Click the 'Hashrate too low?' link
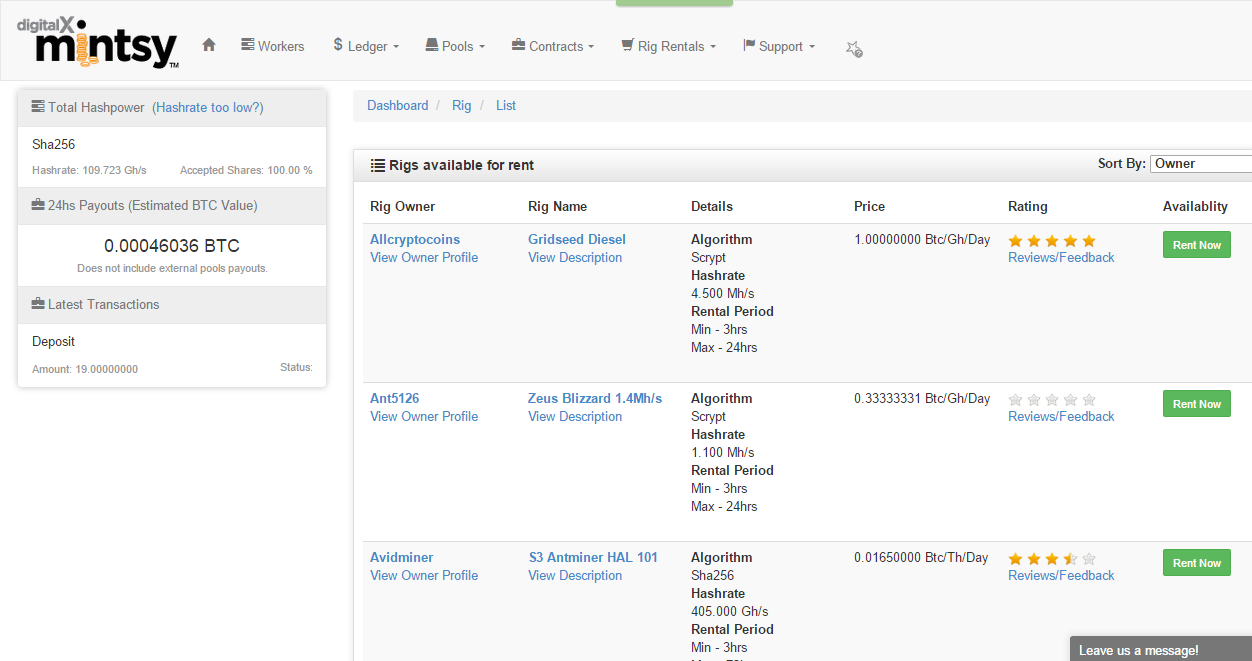1252x661 pixels. click(208, 107)
